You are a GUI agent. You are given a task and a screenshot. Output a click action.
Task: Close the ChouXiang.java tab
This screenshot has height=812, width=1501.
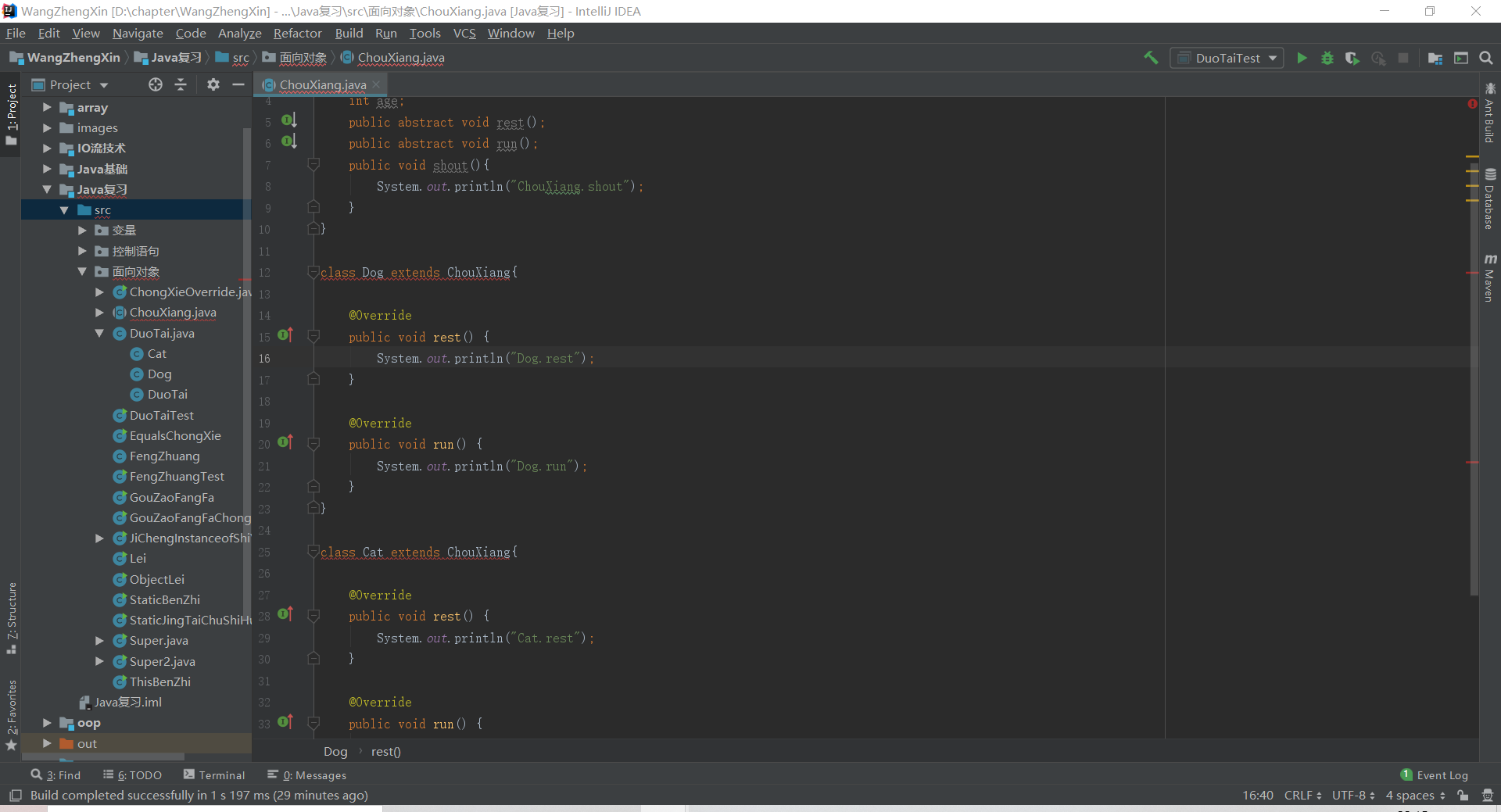(376, 84)
